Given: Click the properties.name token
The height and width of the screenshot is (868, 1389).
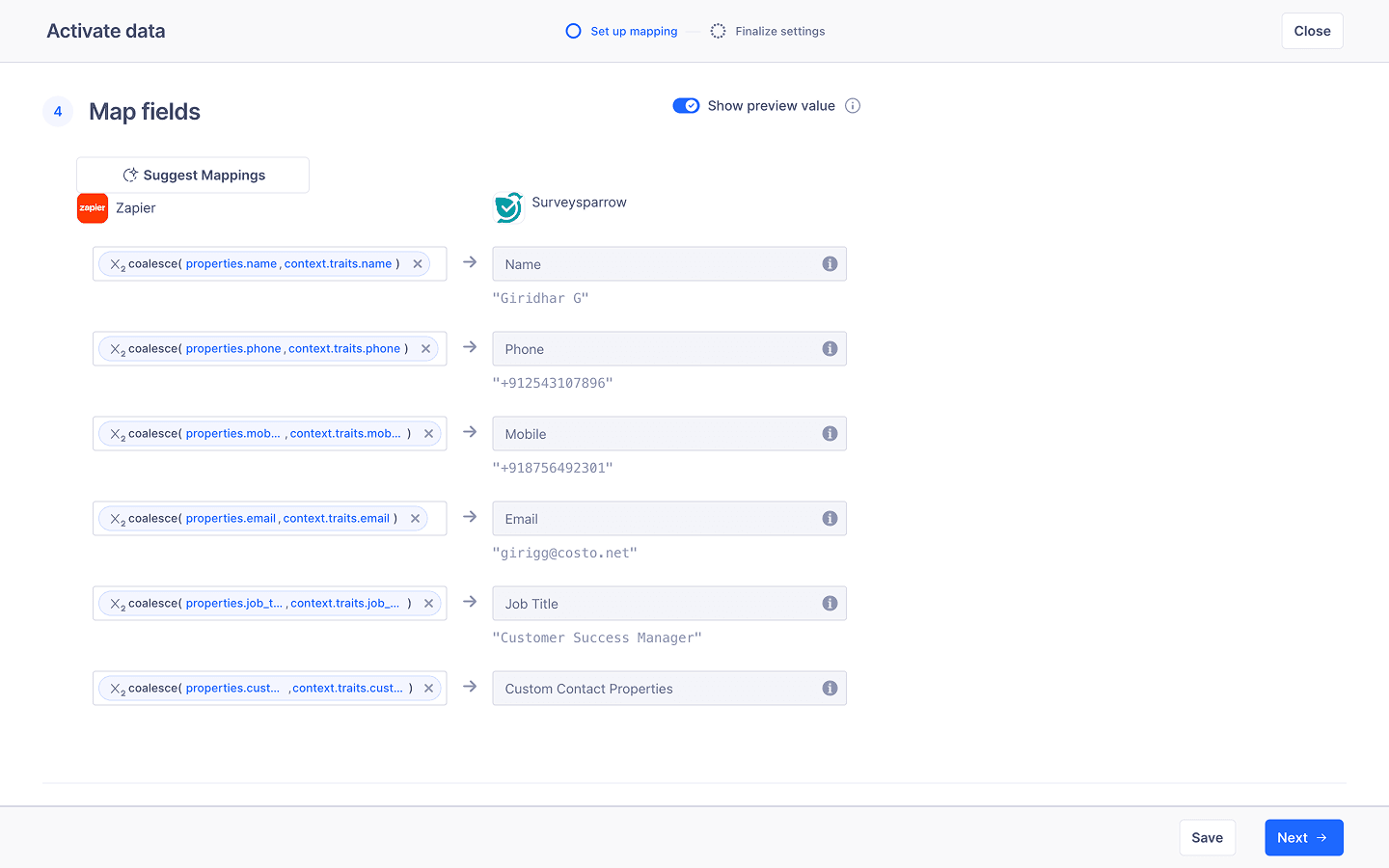Looking at the screenshot, I should (x=231, y=264).
